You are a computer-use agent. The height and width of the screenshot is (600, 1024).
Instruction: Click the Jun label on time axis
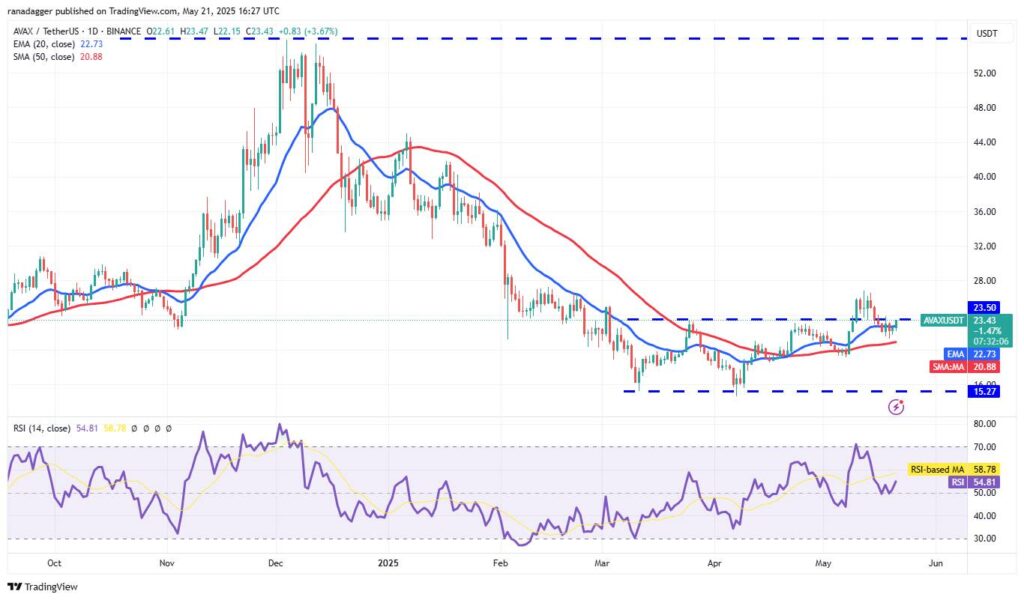[x=936, y=563]
